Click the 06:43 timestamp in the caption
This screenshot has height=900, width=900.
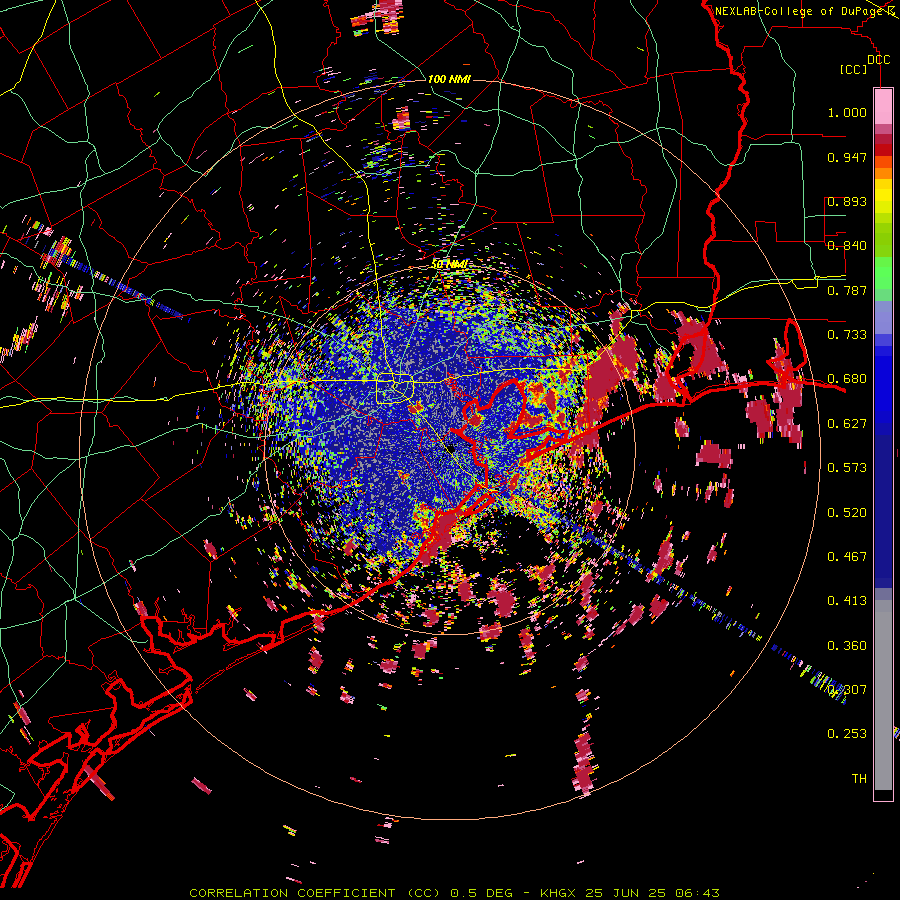coord(697,893)
